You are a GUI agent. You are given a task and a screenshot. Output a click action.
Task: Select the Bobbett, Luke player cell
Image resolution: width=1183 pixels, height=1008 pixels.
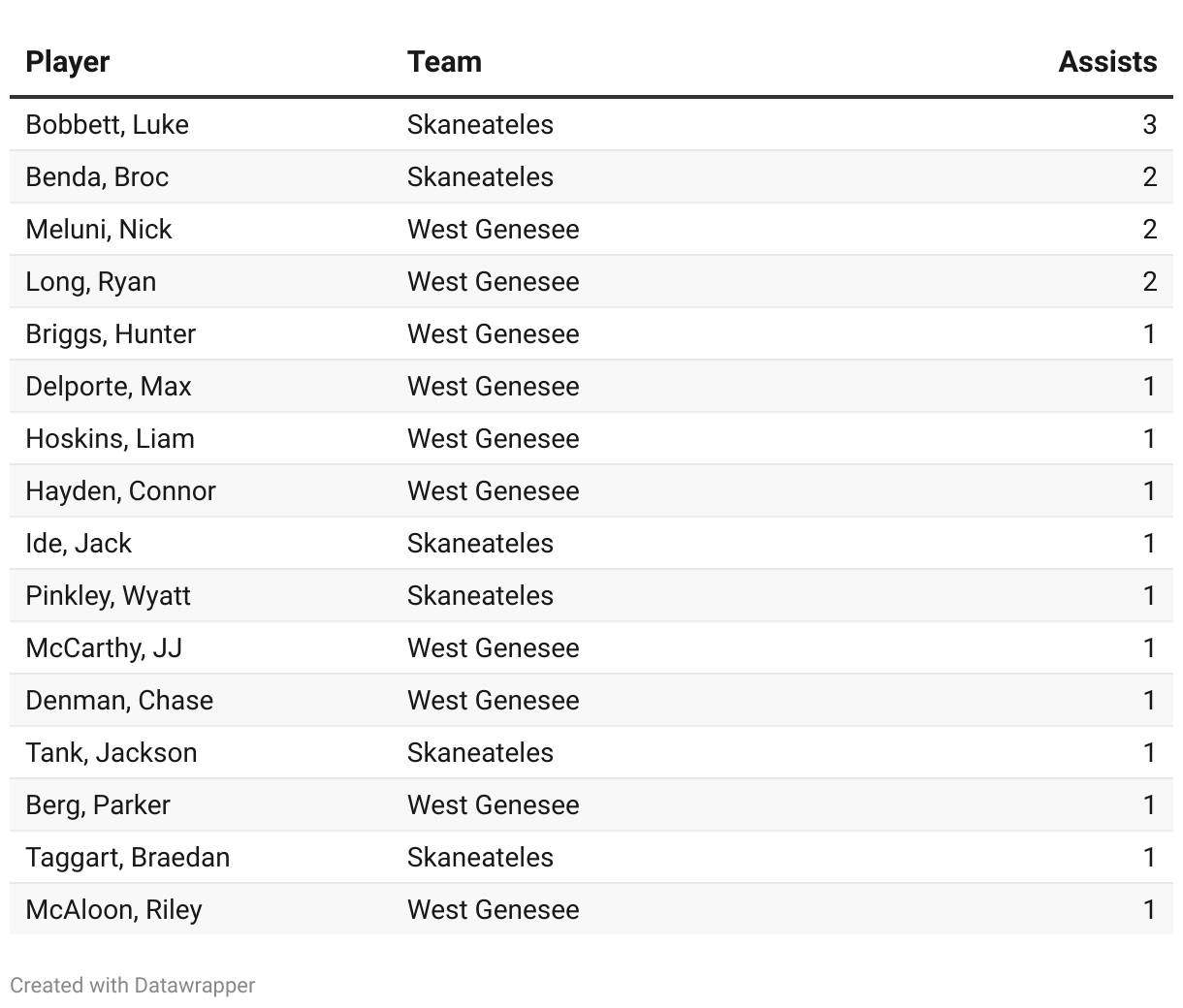107,125
